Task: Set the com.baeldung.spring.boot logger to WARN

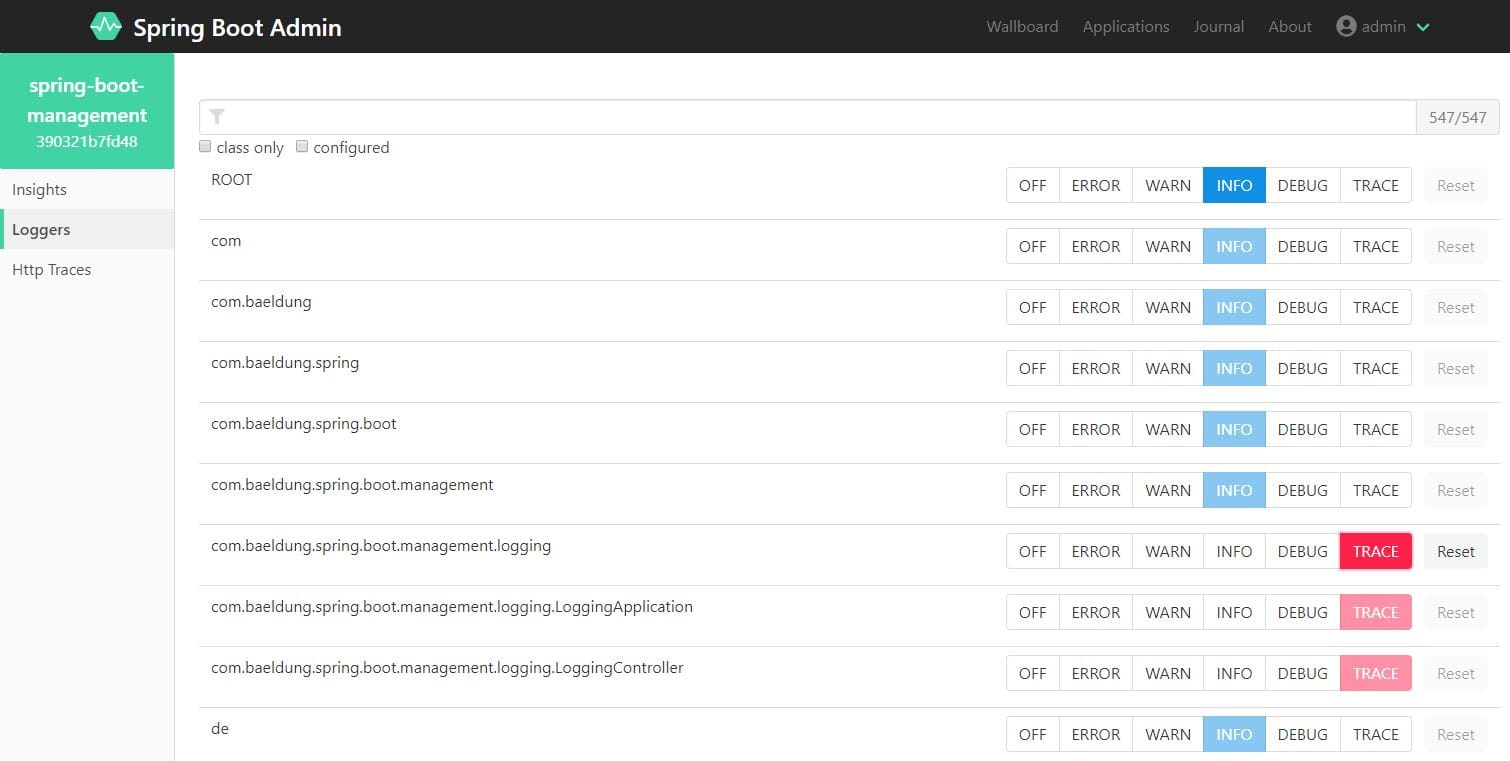Action: click(x=1167, y=429)
